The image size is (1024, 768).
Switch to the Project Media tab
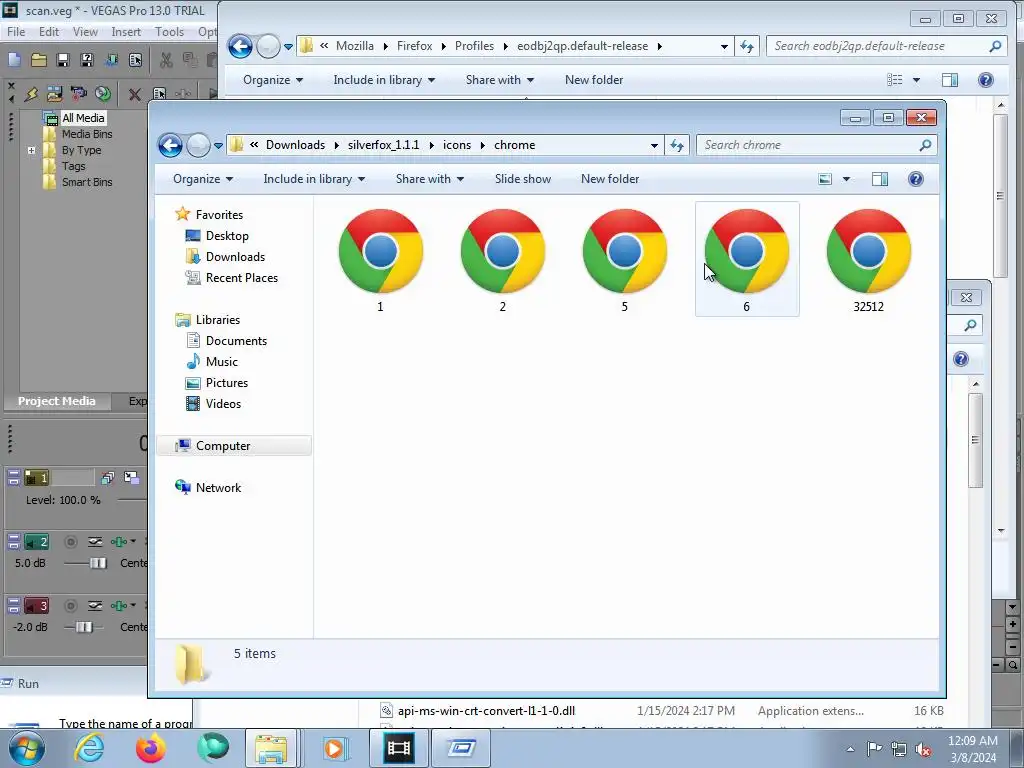[x=56, y=401]
